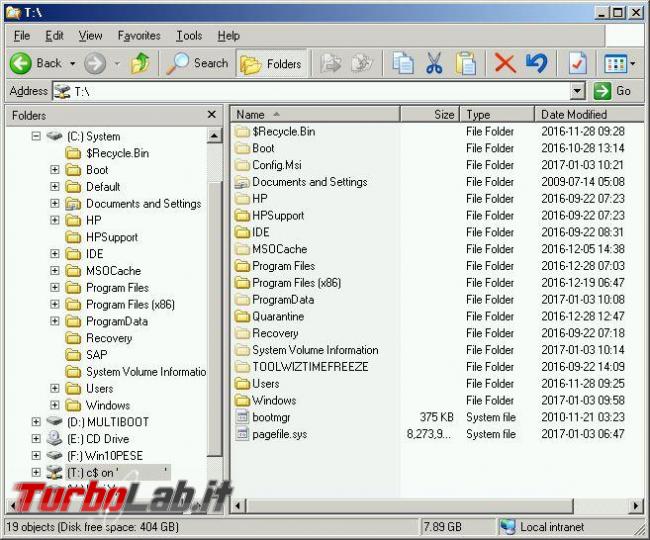Click the blue Undo arrow icon

[537, 63]
